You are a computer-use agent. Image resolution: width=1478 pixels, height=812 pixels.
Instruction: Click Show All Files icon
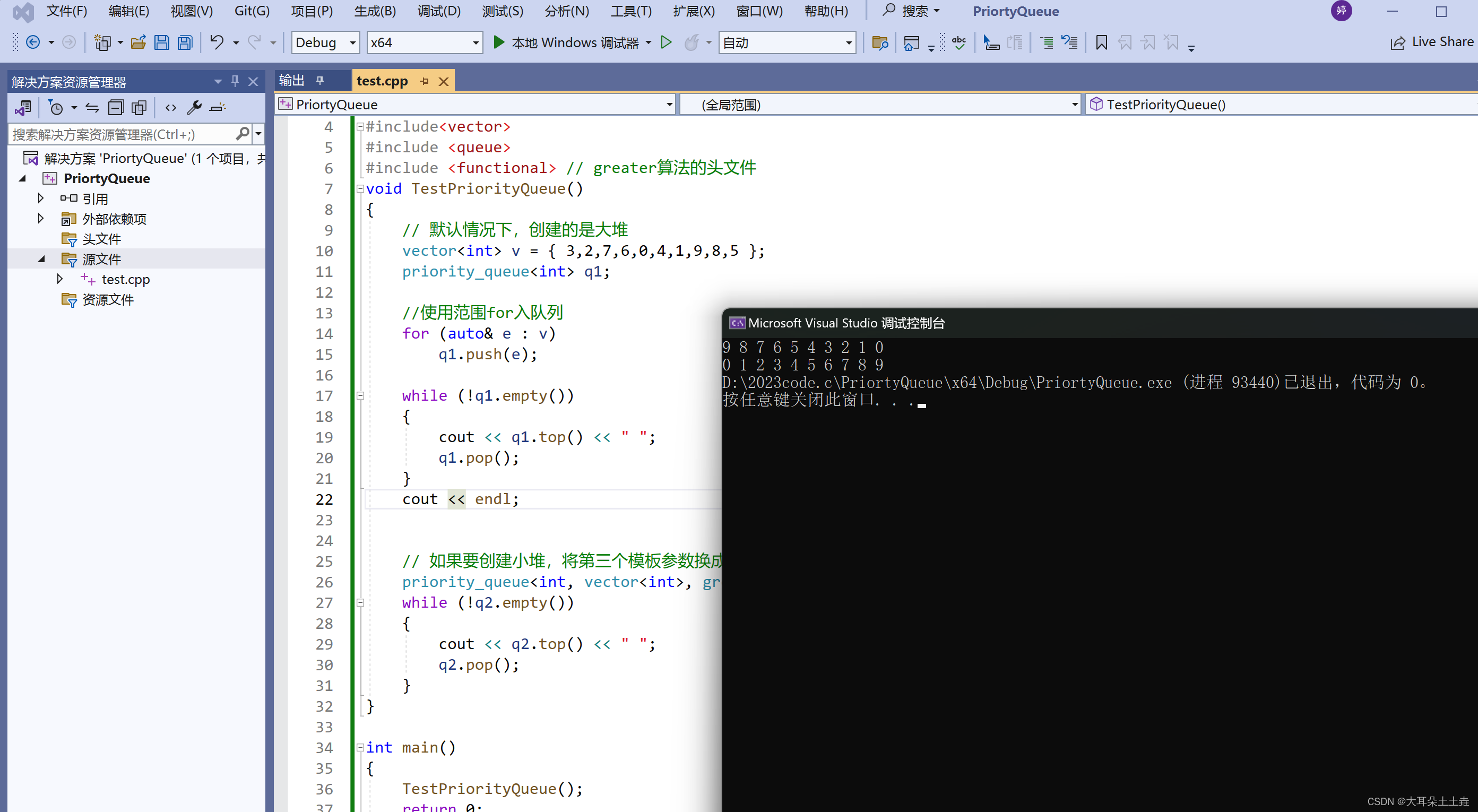tap(140, 107)
